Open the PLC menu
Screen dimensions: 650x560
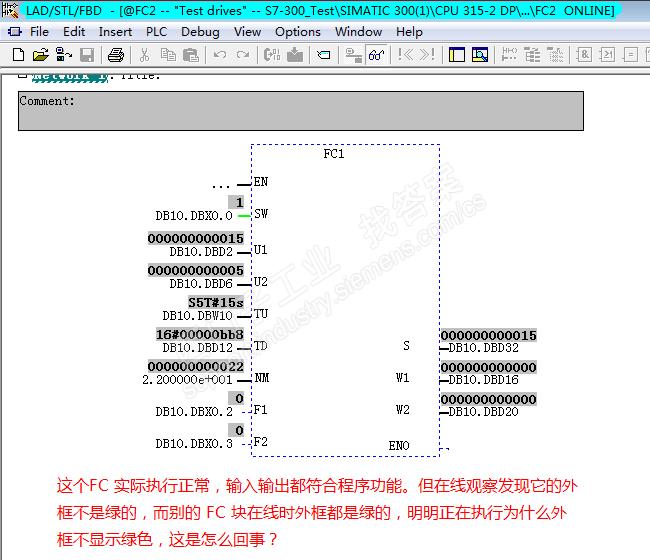tap(156, 32)
